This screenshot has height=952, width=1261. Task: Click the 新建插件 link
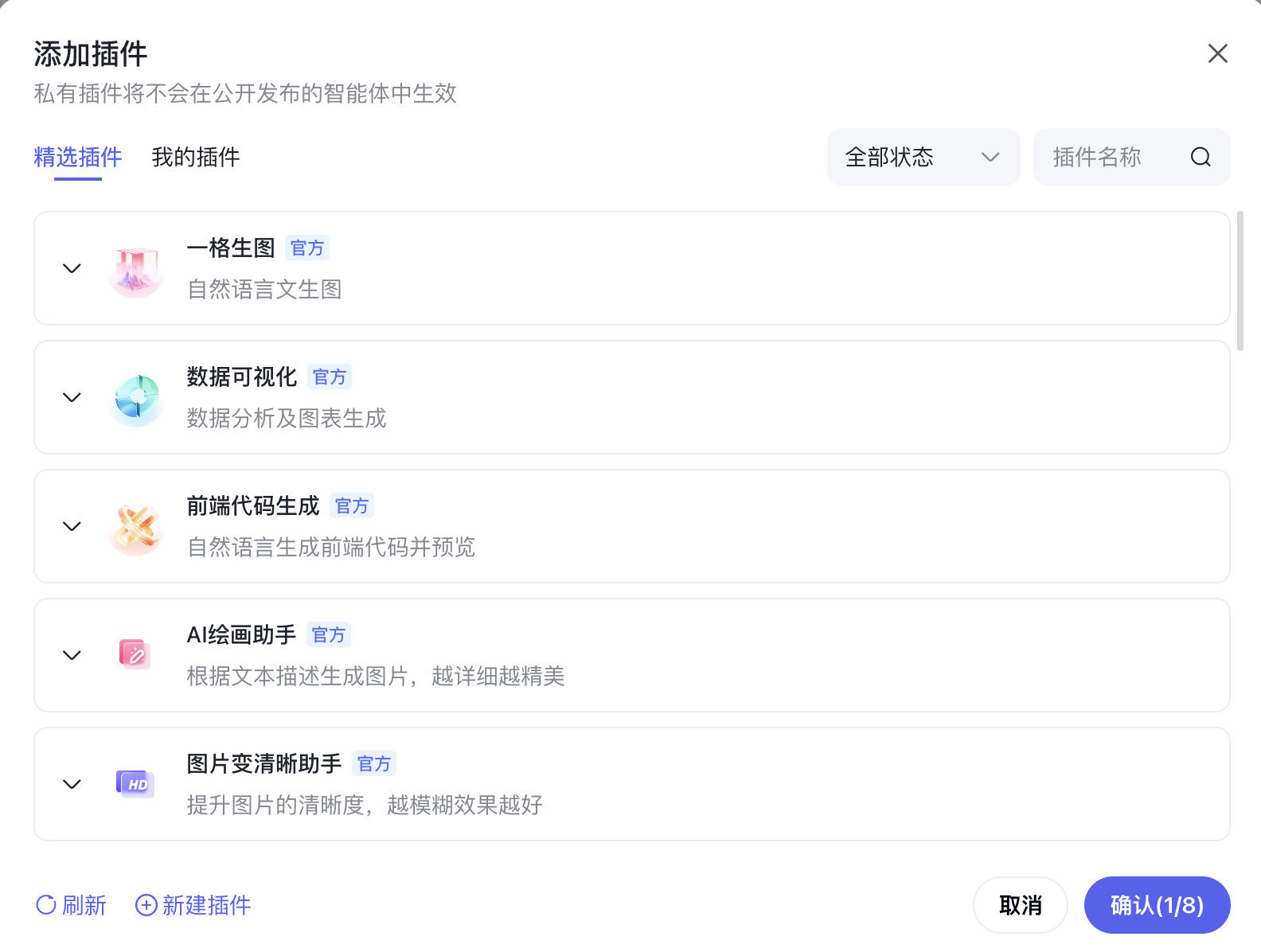pyautogui.click(x=193, y=905)
